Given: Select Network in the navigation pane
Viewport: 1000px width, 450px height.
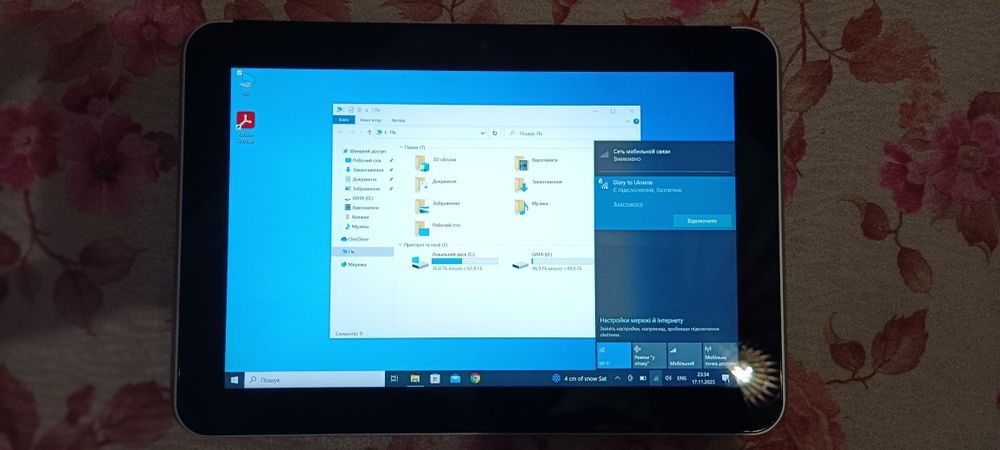Looking at the screenshot, I should click(353, 264).
